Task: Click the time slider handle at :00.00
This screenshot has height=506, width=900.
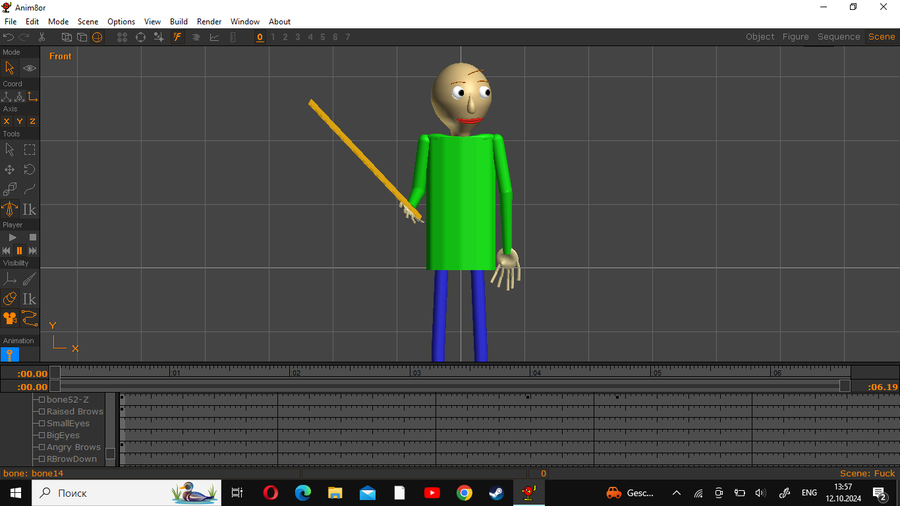Action: (55, 373)
